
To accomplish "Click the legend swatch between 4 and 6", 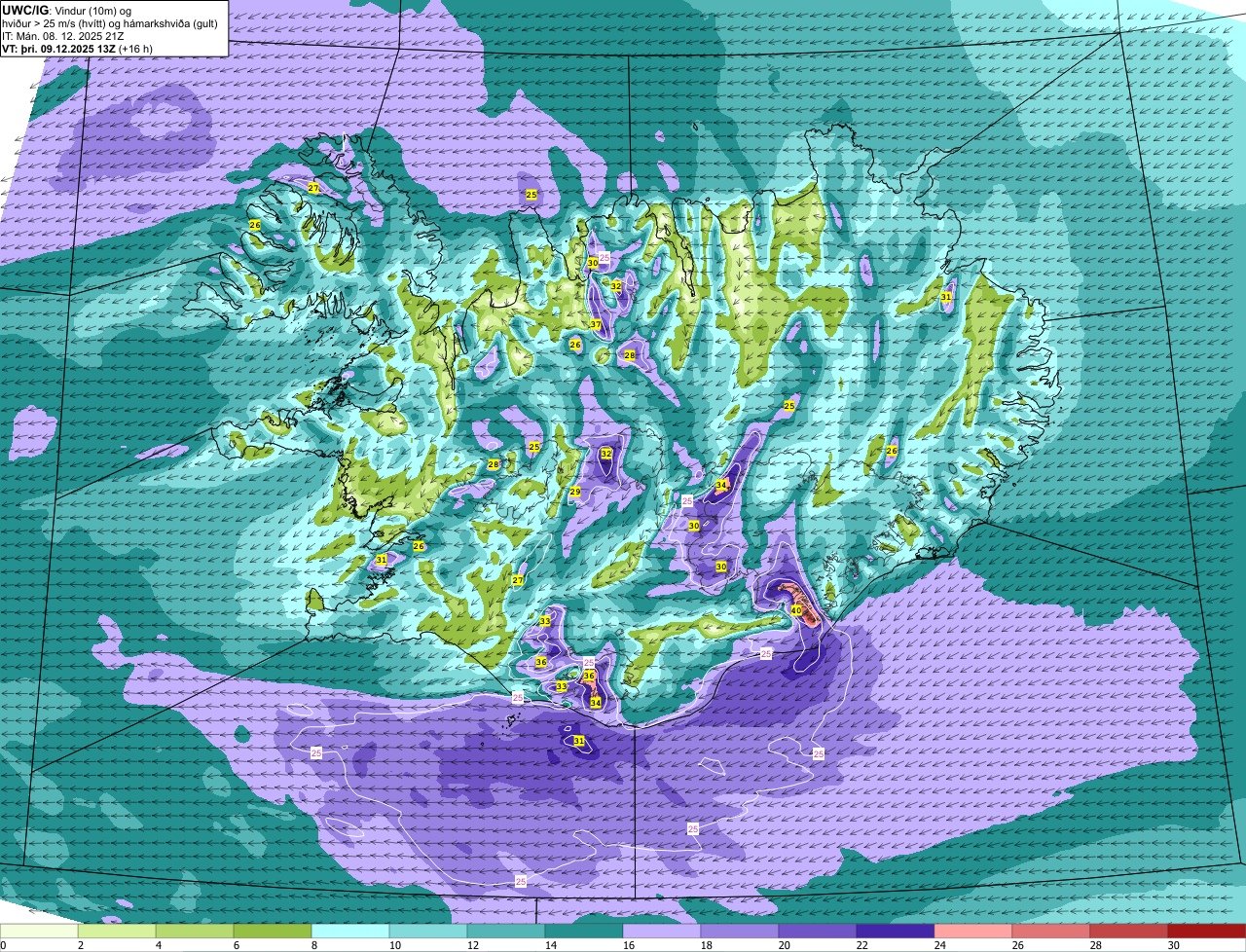I will [x=195, y=932].
